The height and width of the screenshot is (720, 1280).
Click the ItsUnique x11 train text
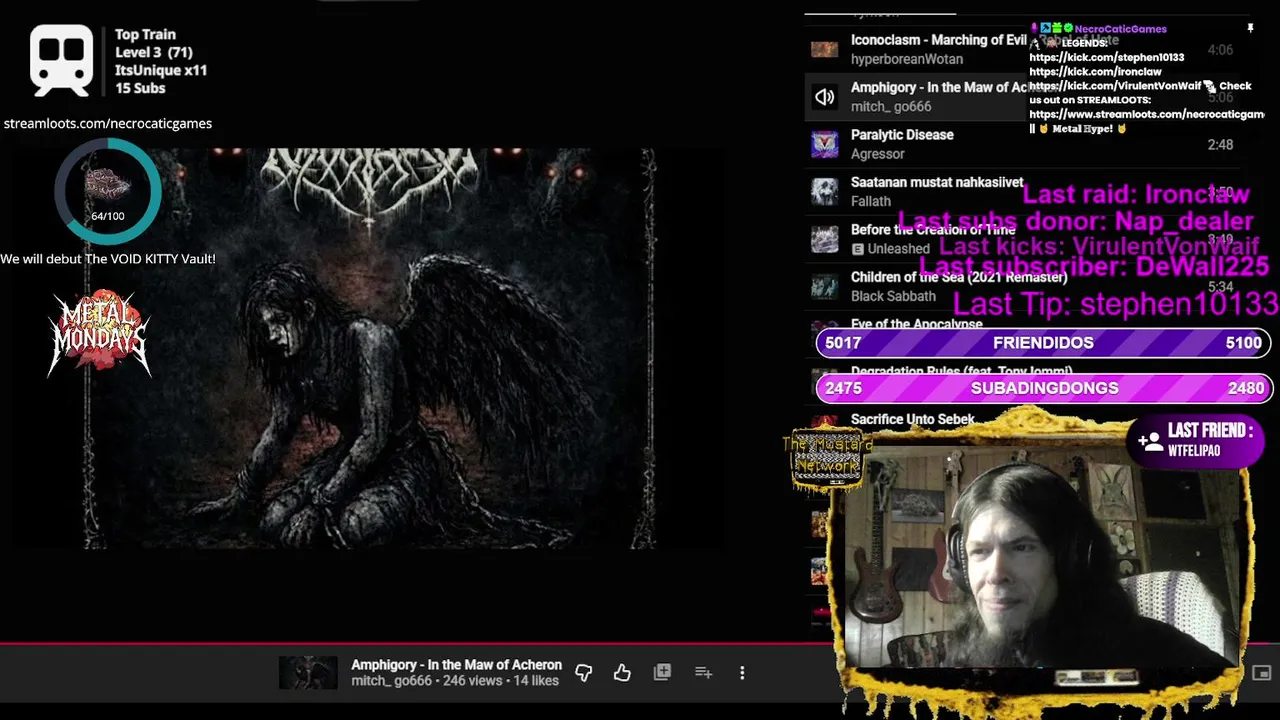click(161, 70)
